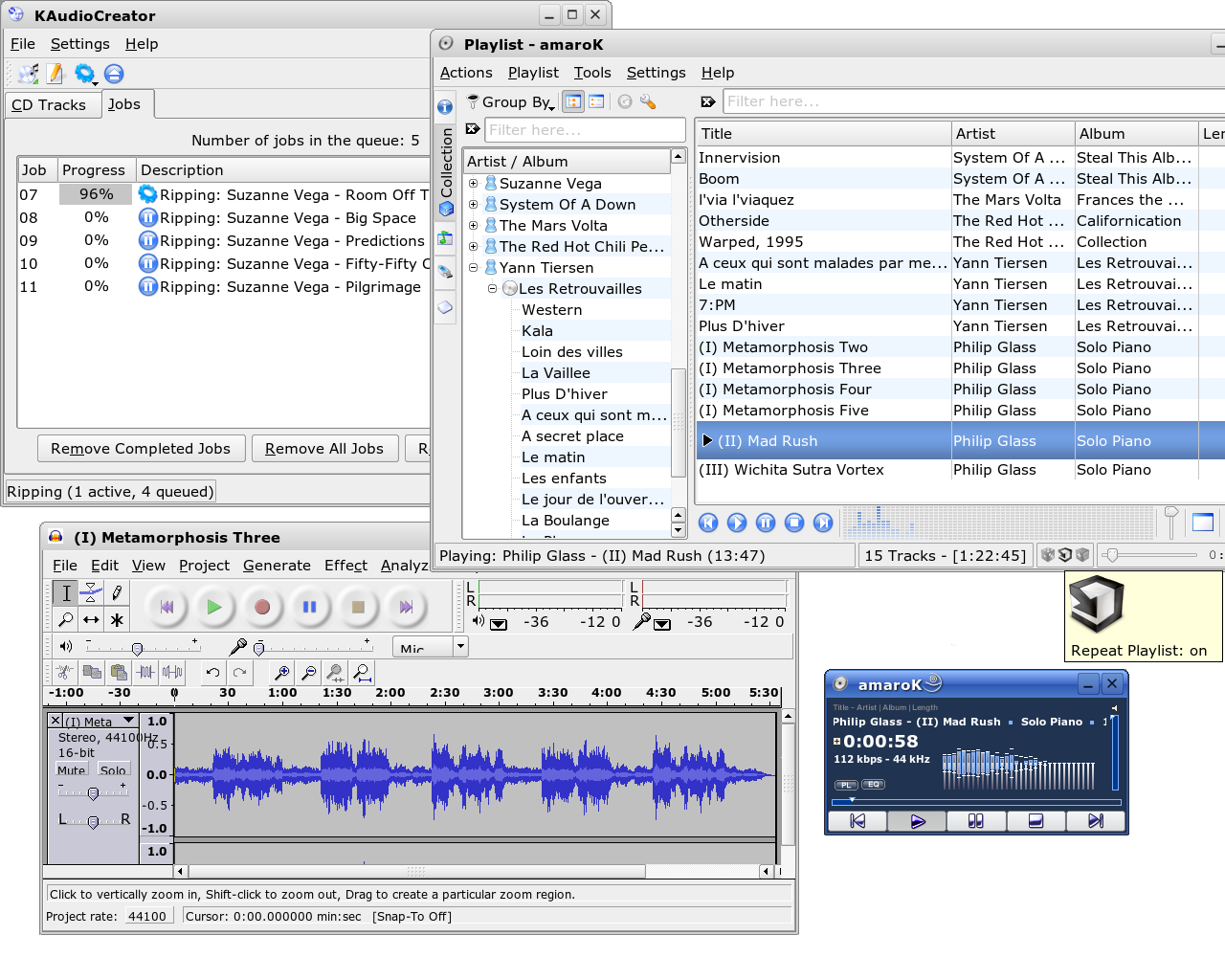This screenshot has height=980, width=1225.
Task: Click Audacity's Stop button
Action: [x=358, y=606]
